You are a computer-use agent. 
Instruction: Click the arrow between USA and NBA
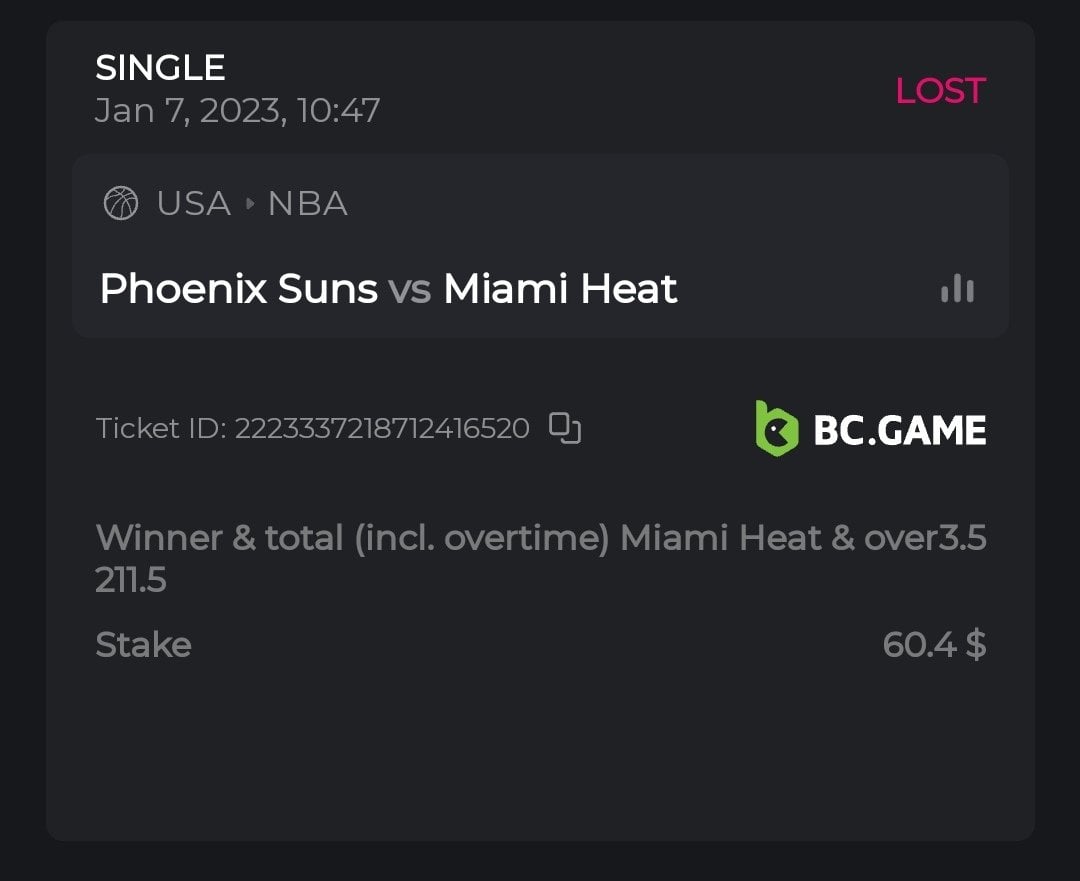coord(249,204)
